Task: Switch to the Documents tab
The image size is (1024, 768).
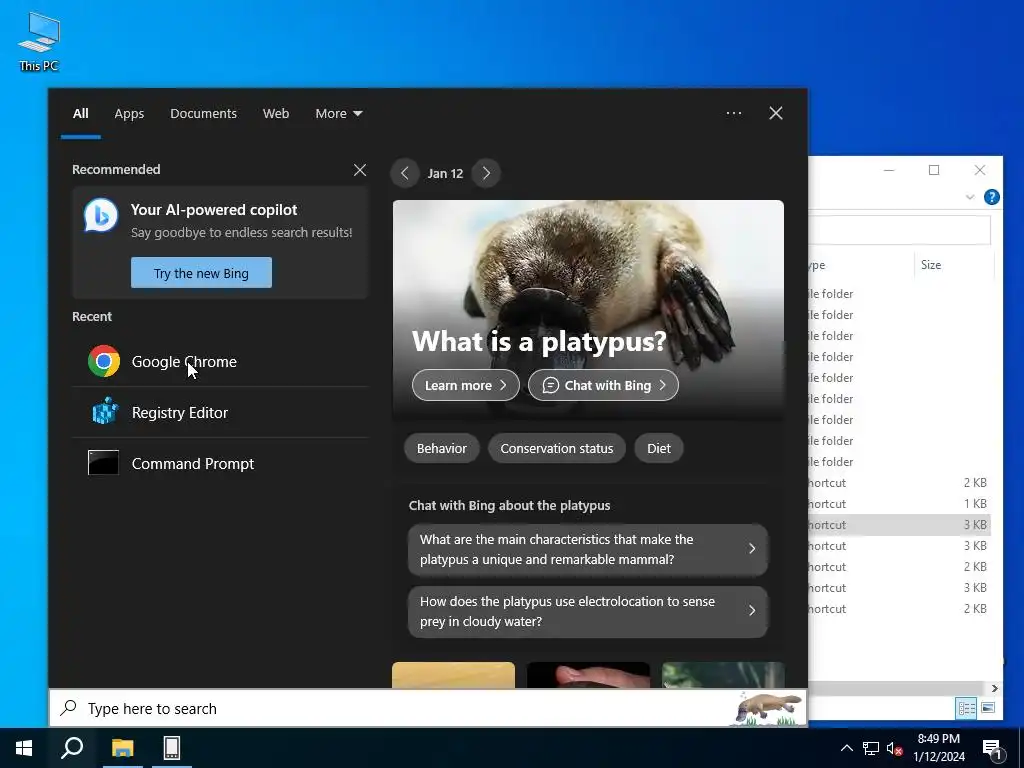Action: 203,114
